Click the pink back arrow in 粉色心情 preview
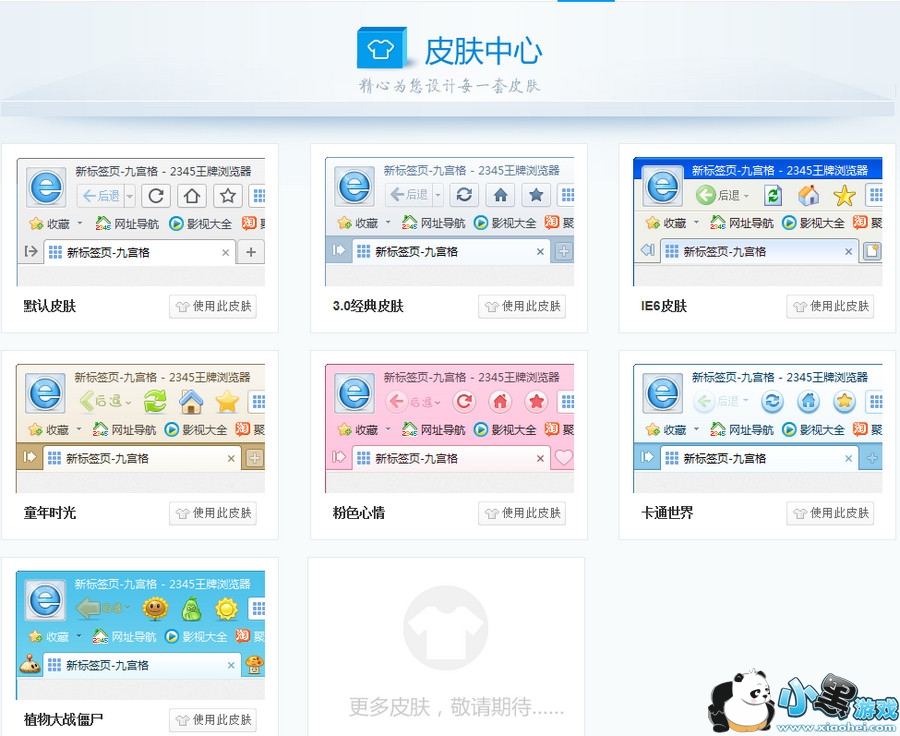Viewport: 900px width, 736px height. [x=397, y=401]
